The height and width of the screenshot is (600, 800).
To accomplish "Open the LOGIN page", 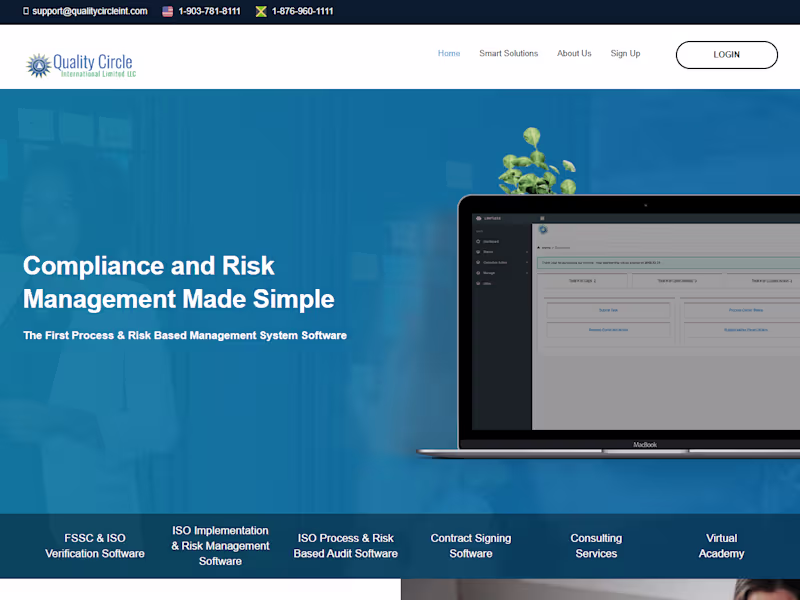I will tap(727, 55).
